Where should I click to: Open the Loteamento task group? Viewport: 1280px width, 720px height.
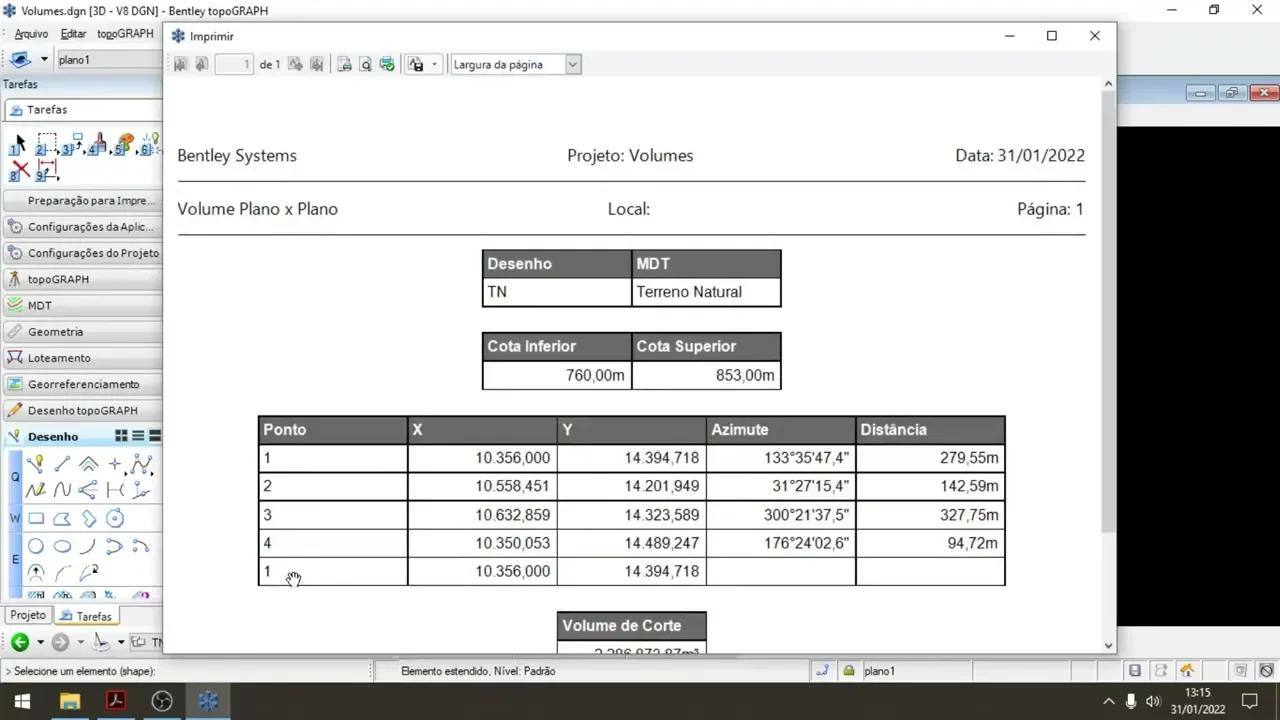(x=83, y=358)
